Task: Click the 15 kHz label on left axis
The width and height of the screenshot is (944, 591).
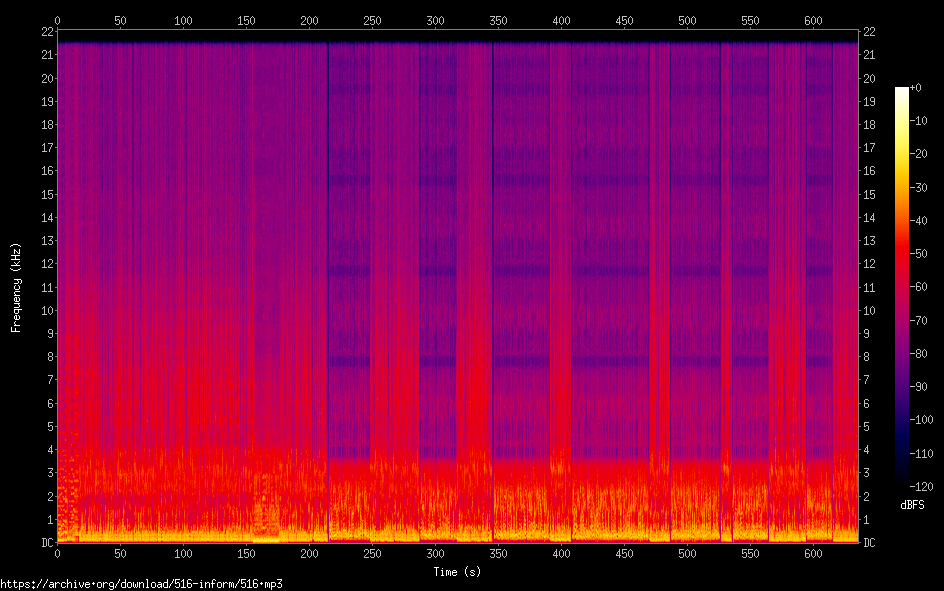Action: coord(47,194)
